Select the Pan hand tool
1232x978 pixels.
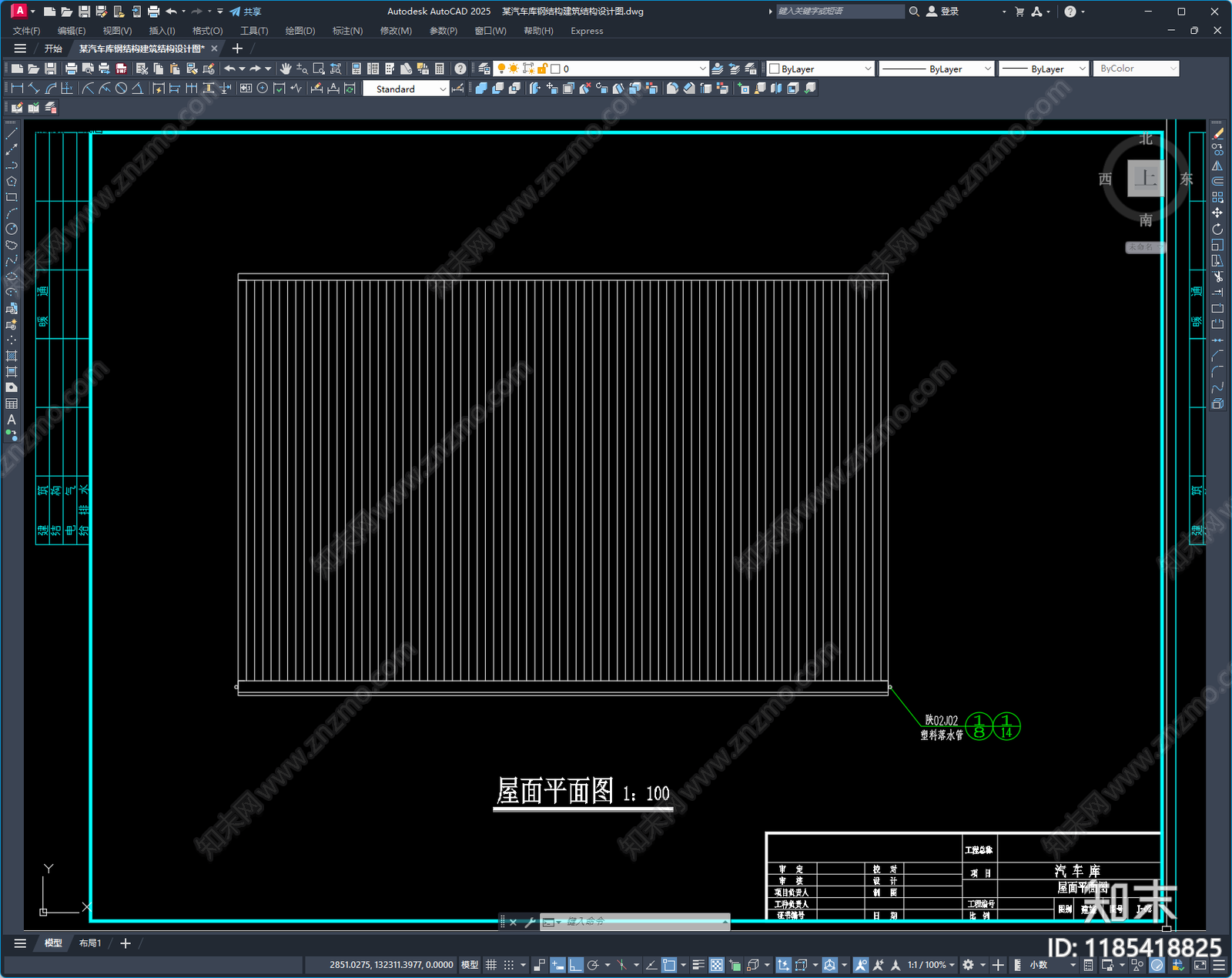[286, 69]
